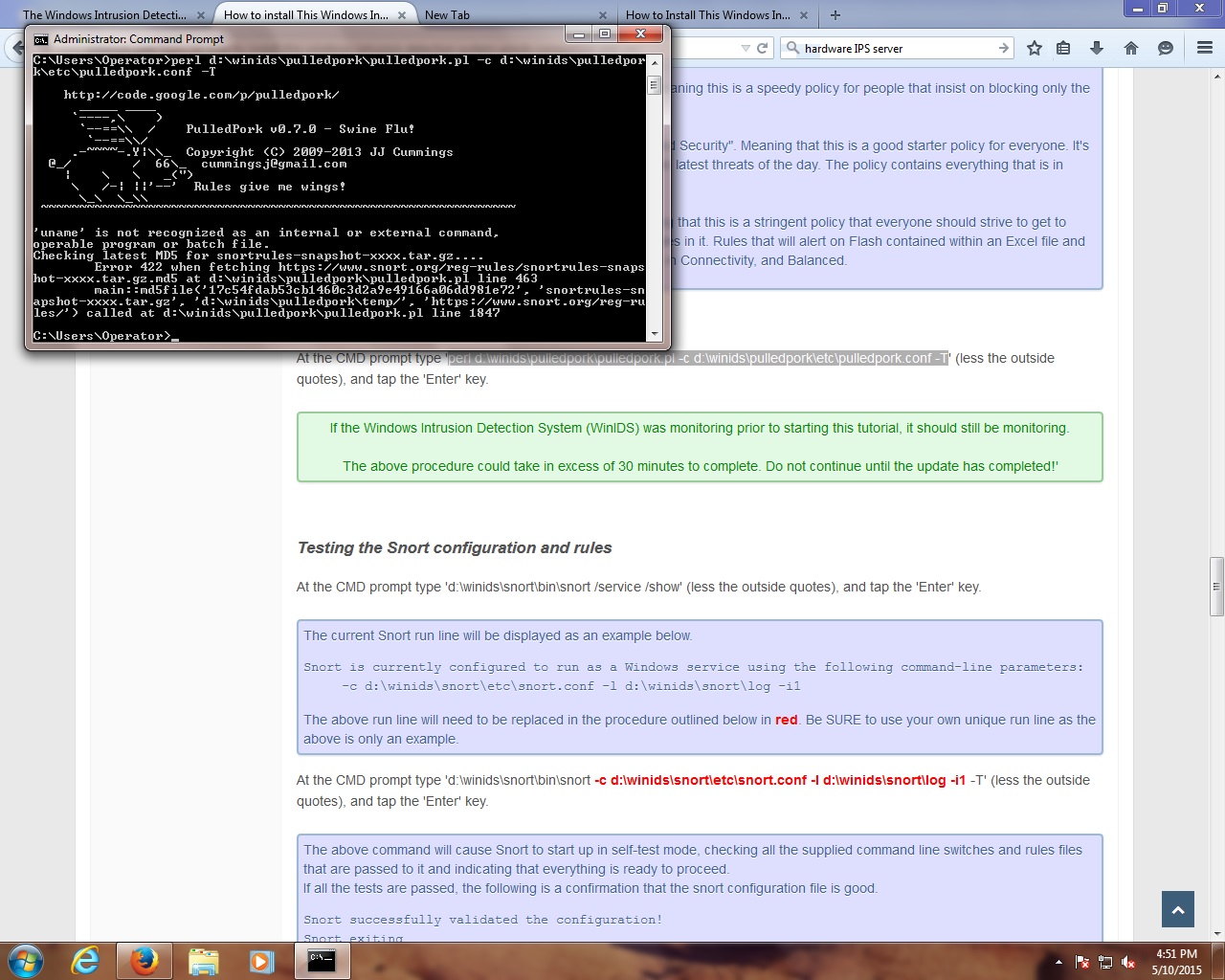Expand the URL bar history dropdown
This screenshot has height=980, width=1225.
click(746, 48)
